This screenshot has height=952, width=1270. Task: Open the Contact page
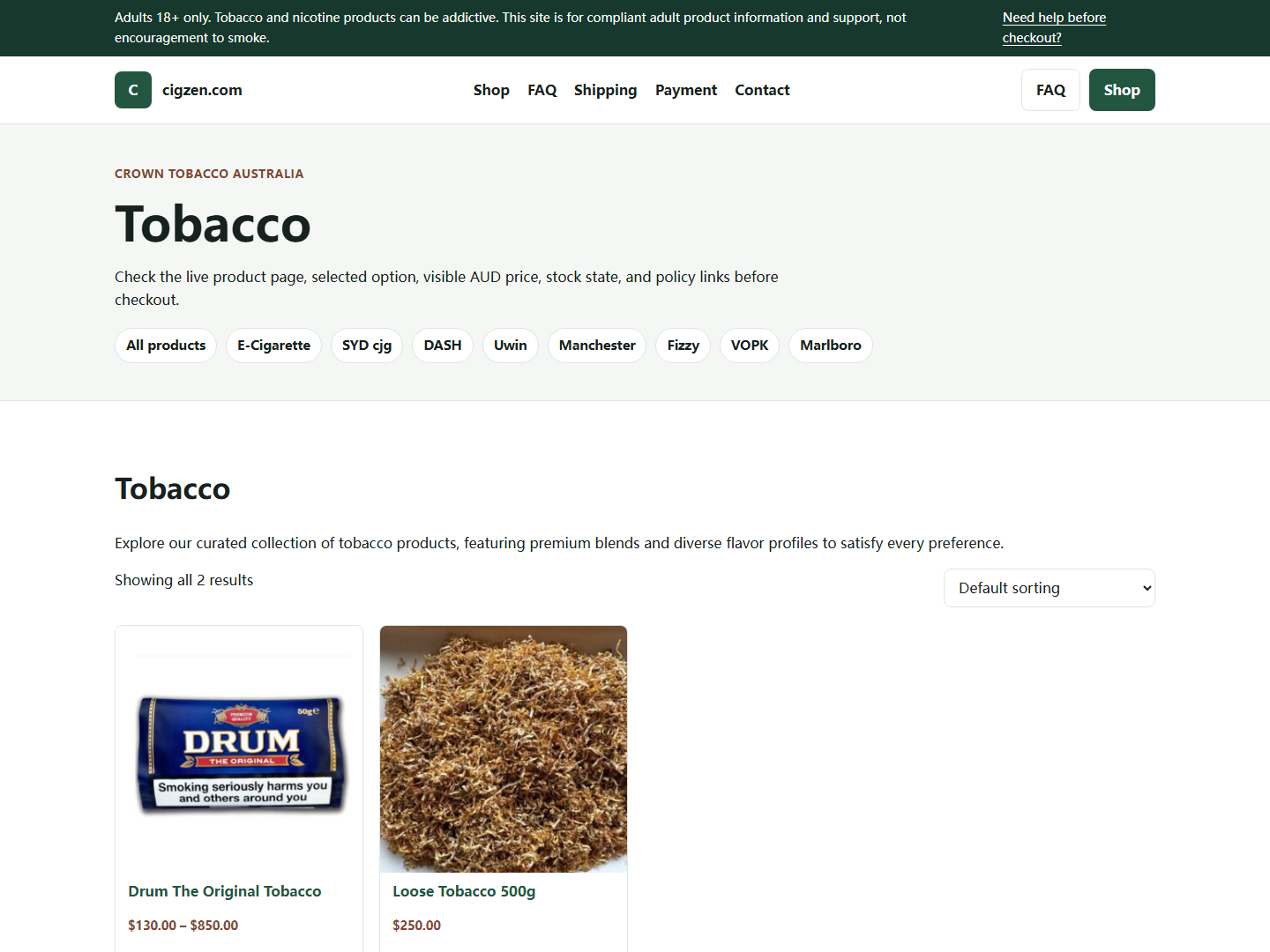tap(762, 90)
